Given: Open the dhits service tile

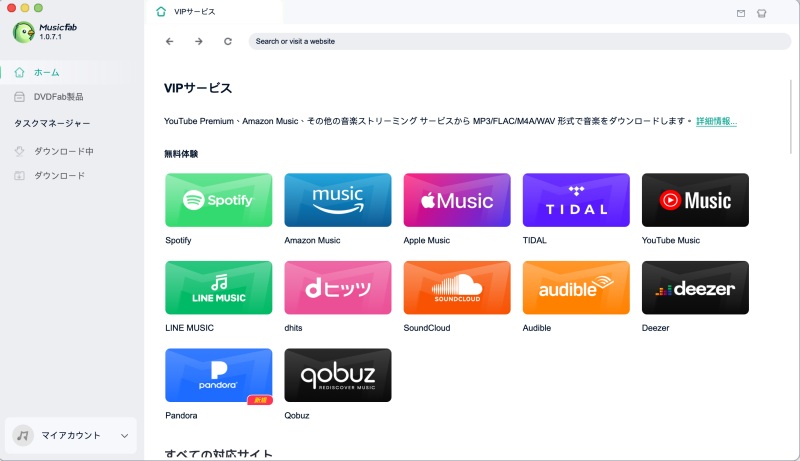Looking at the screenshot, I should [338, 288].
